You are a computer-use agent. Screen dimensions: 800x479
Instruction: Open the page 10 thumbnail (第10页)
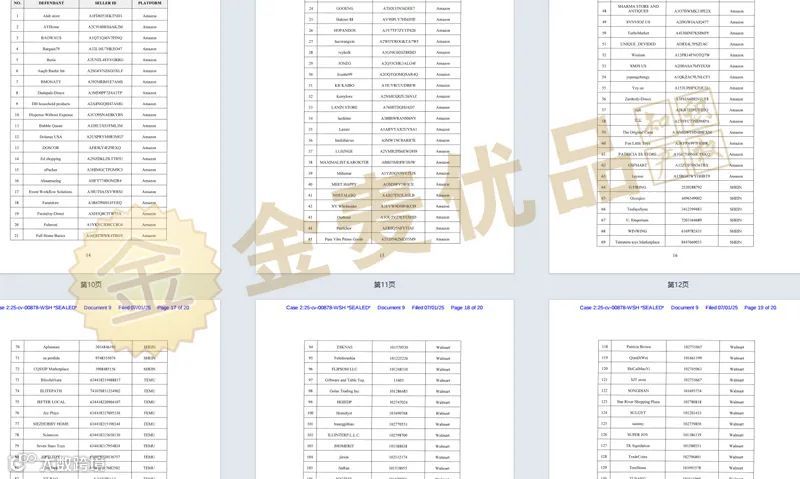[110, 136]
